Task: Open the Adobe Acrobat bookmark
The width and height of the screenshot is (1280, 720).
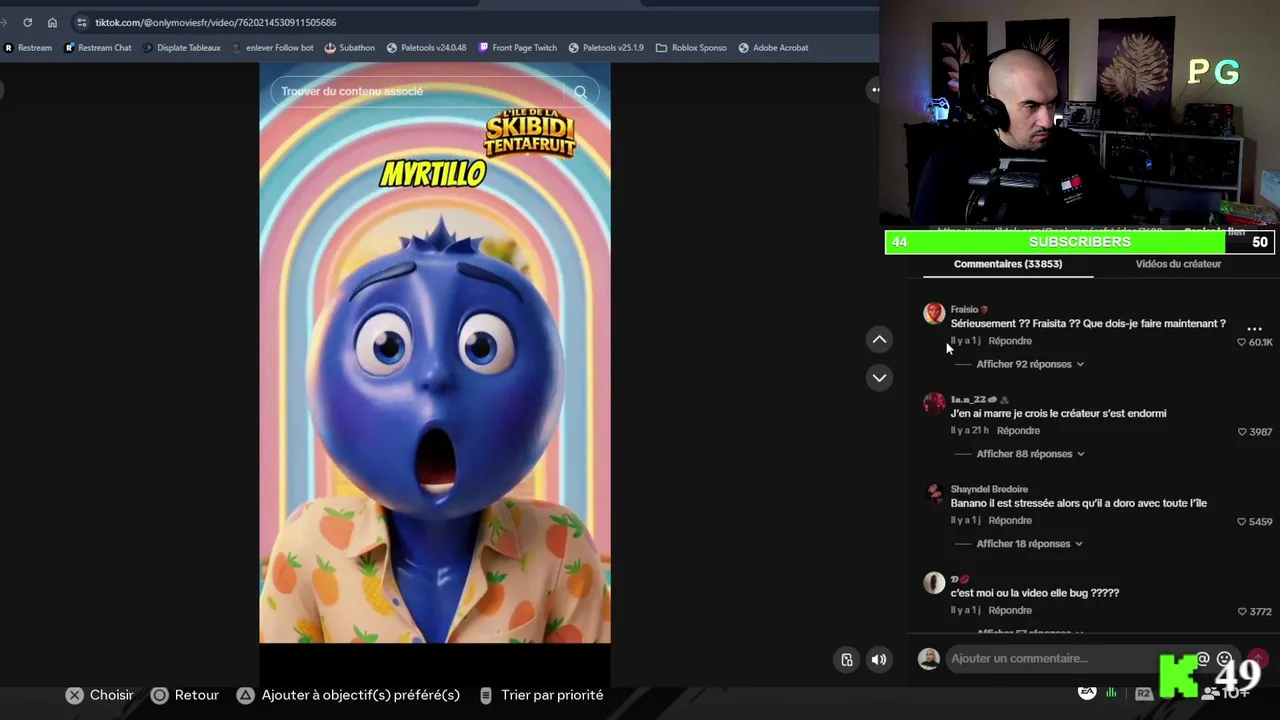Action: pyautogui.click(x=773, y=47)
